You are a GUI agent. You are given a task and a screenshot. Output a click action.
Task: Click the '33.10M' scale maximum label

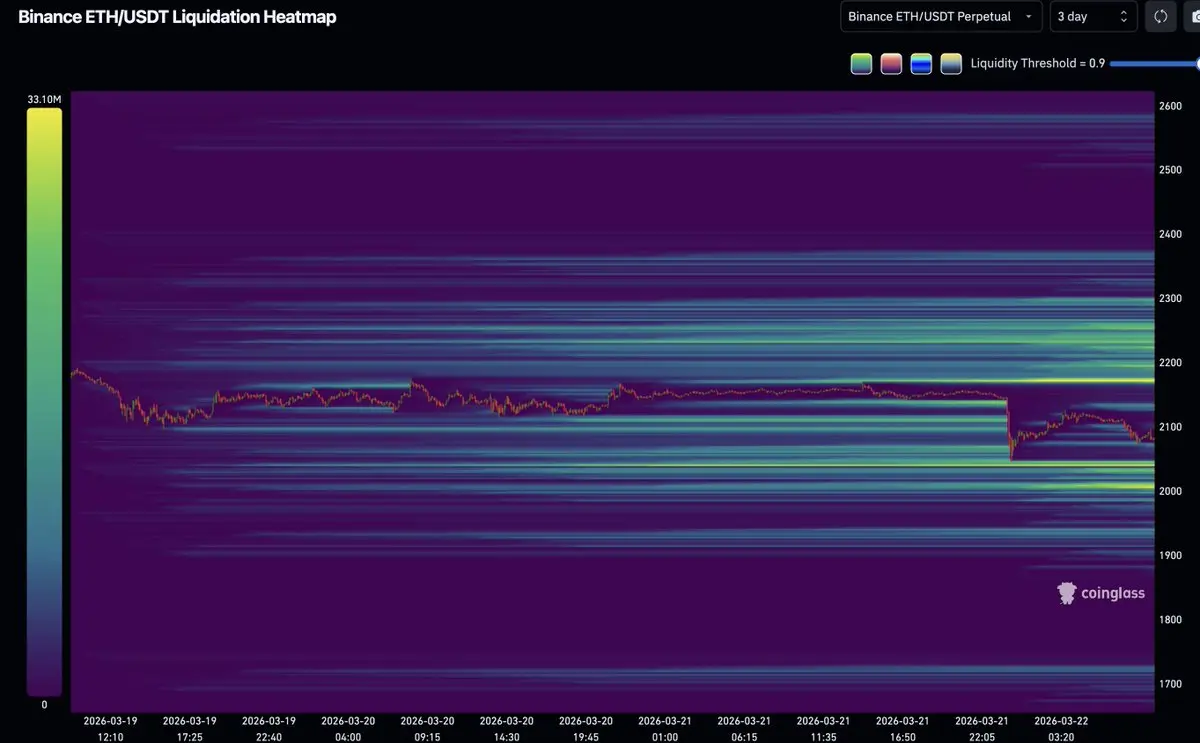pos(44,99)
